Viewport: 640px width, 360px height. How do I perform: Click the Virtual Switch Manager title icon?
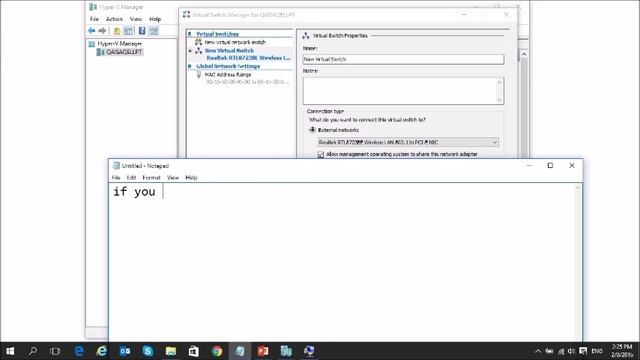[x=187, y=15]
